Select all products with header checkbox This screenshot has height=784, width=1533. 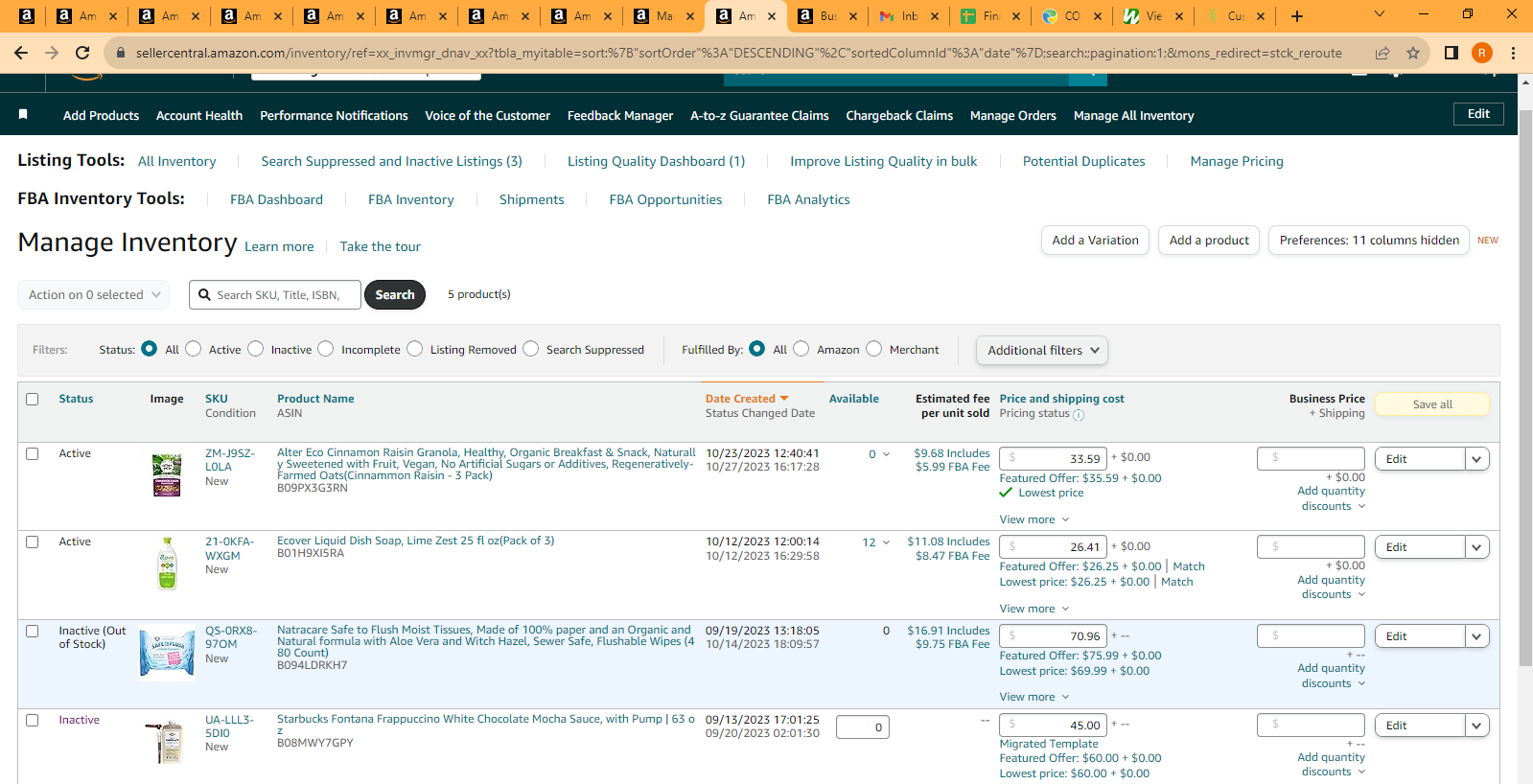(x=33, y=399)
